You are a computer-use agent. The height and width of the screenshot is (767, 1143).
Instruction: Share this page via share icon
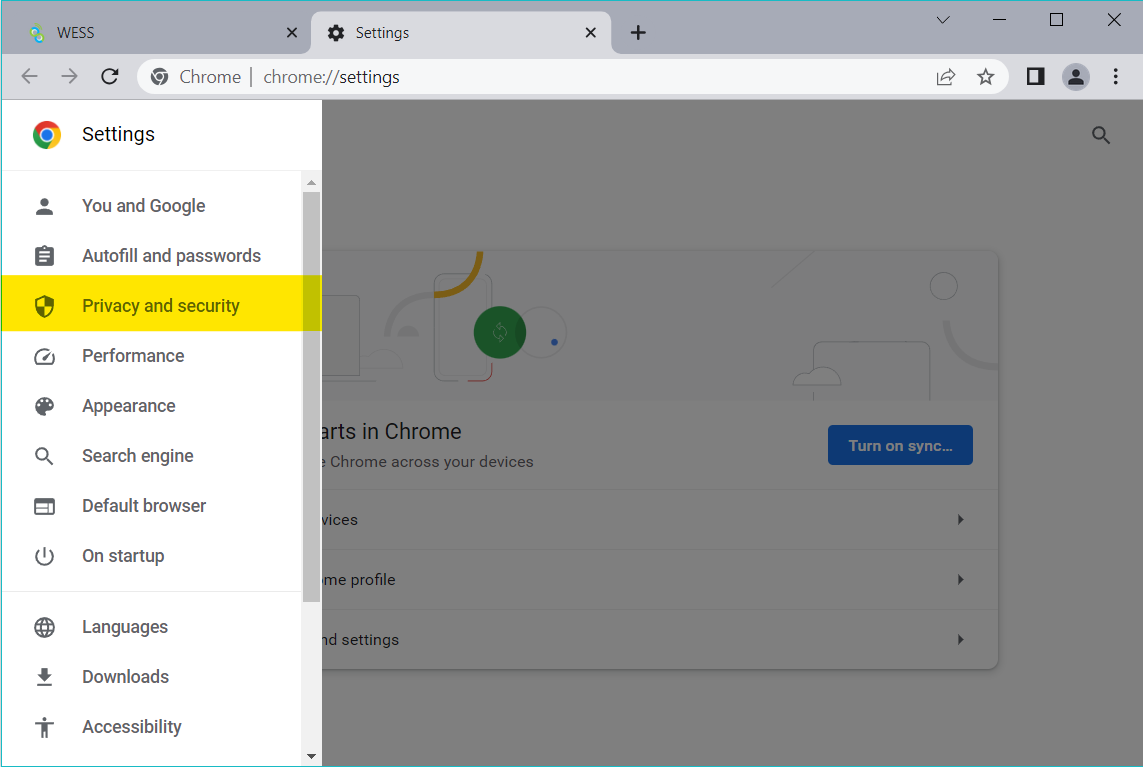pyautogui.click(x=945, y=77)
